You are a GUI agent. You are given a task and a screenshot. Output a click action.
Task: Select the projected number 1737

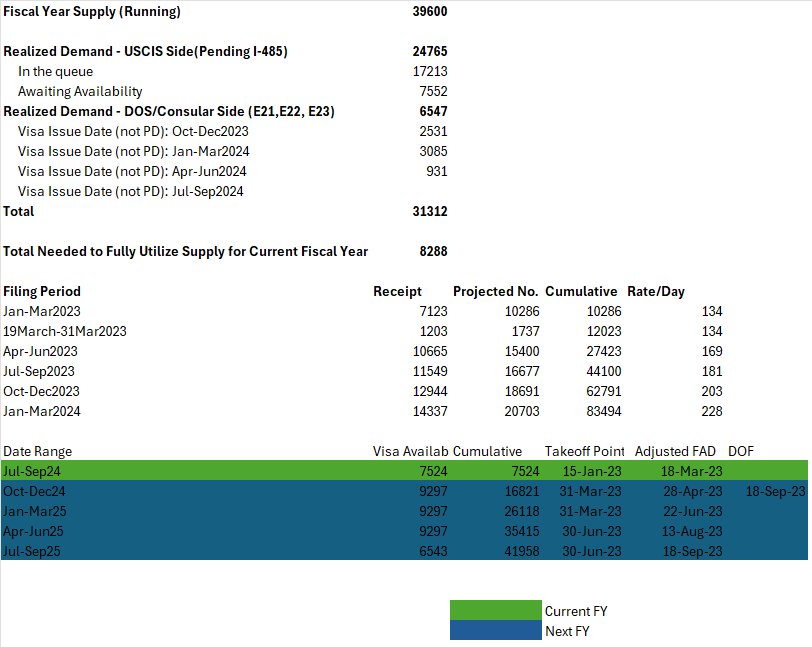(525, 332)
